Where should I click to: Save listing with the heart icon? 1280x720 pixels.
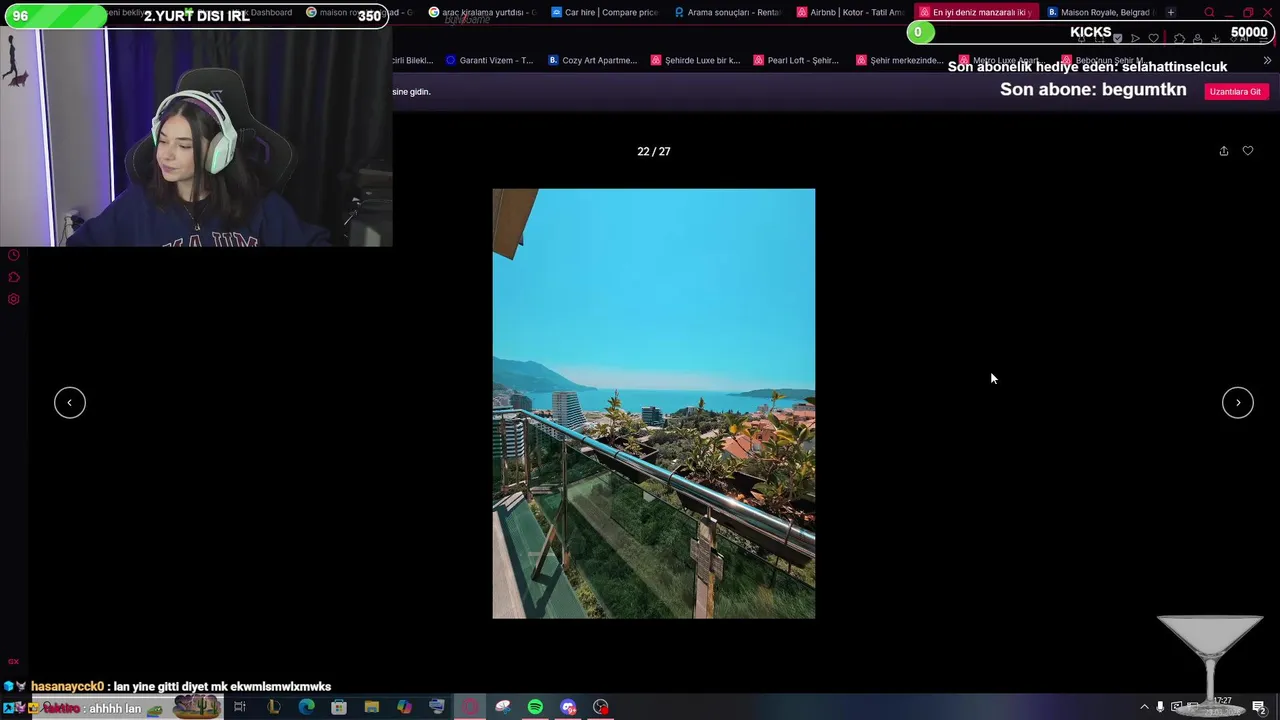[x=1248, y=151]
